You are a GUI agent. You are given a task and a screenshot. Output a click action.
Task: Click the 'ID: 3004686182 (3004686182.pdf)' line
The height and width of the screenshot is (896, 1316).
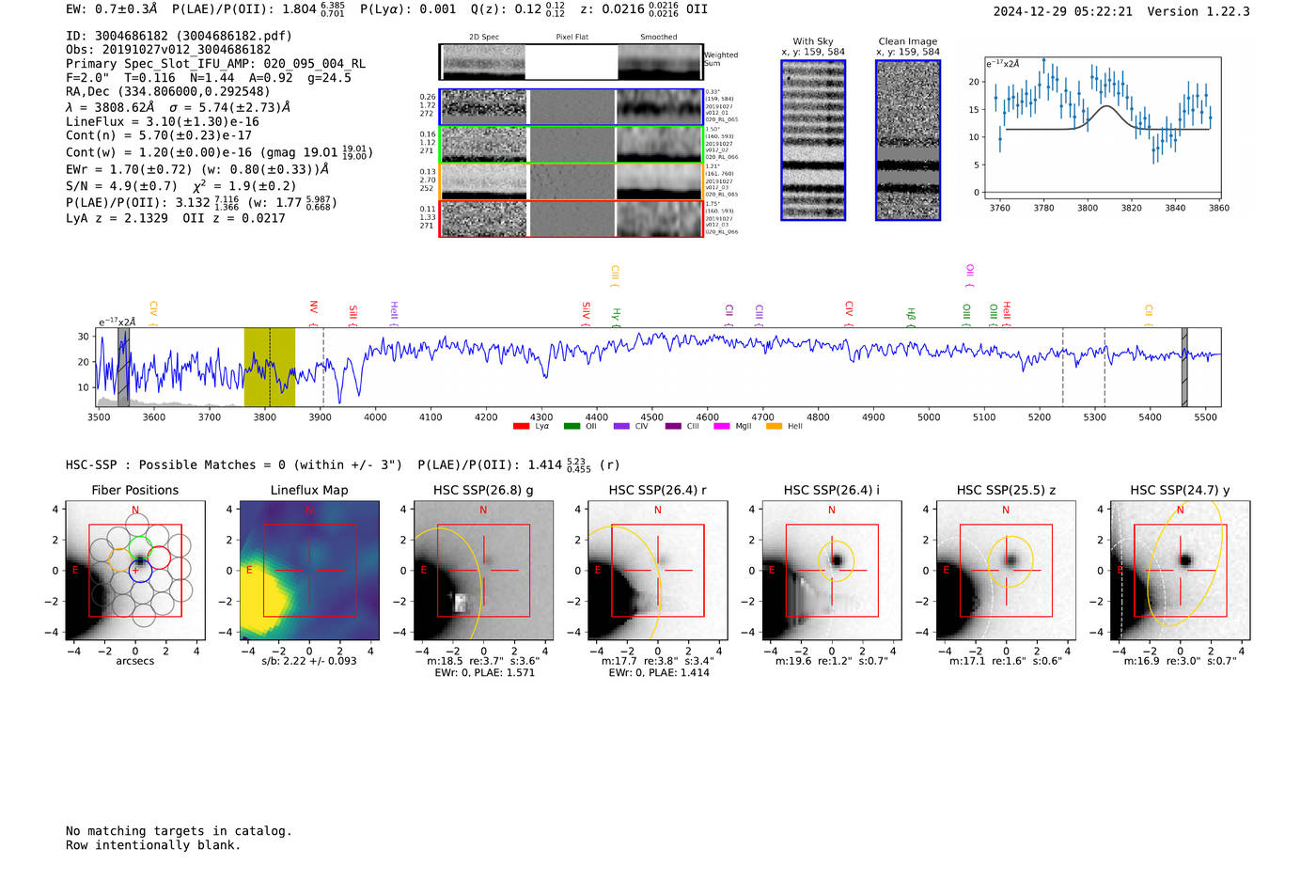pyautogui.click(x=179, y=36)
